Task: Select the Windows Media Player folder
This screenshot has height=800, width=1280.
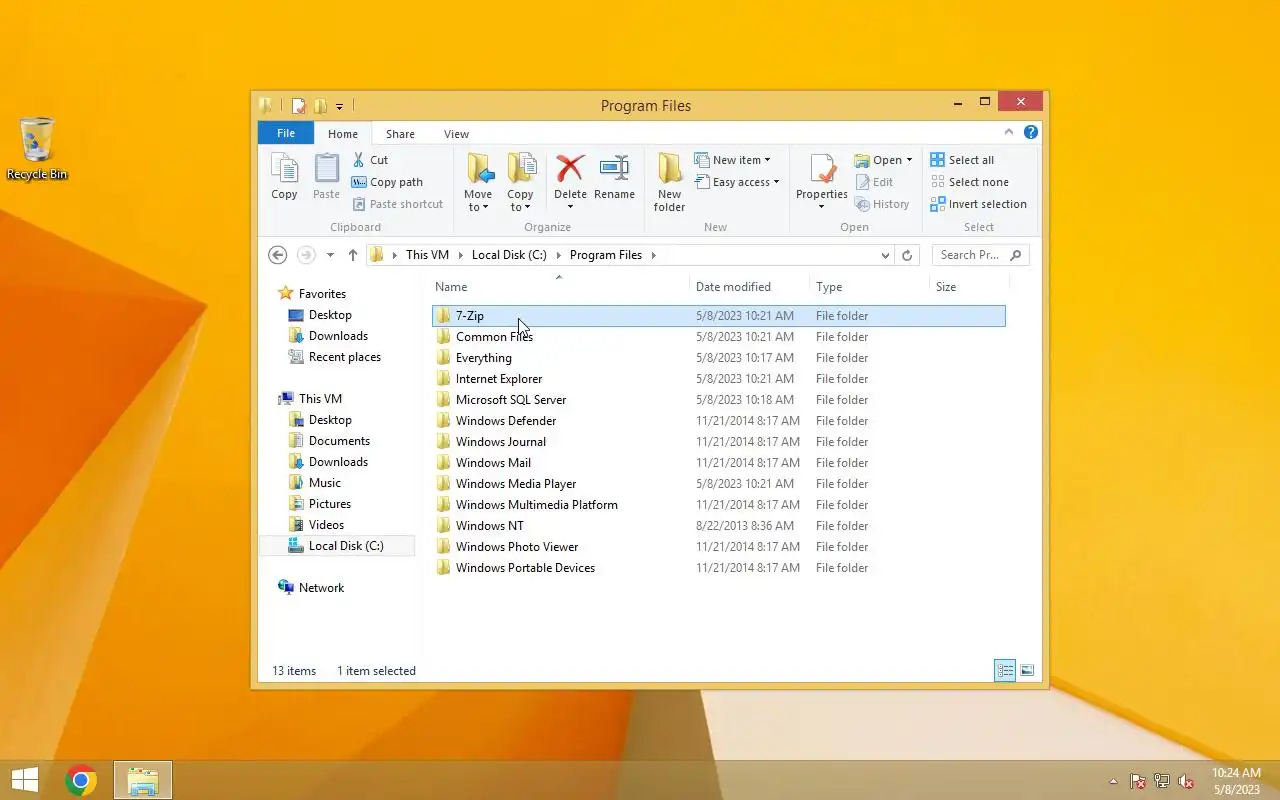Action: 718,484
